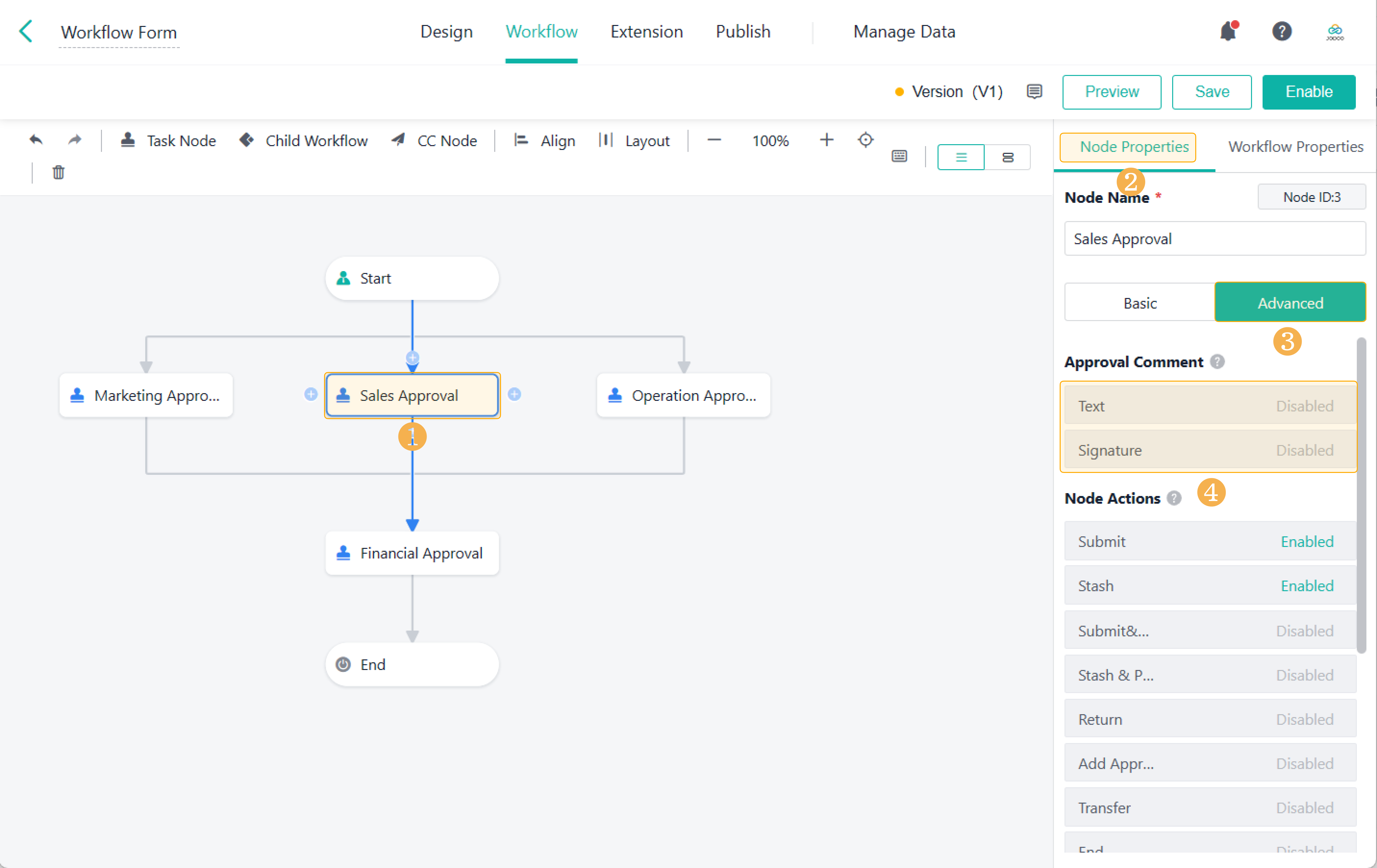1377x868 pixels.
Task: Open the help question-mark menu
Action: pyautogui.click(x=1282, y=31)
